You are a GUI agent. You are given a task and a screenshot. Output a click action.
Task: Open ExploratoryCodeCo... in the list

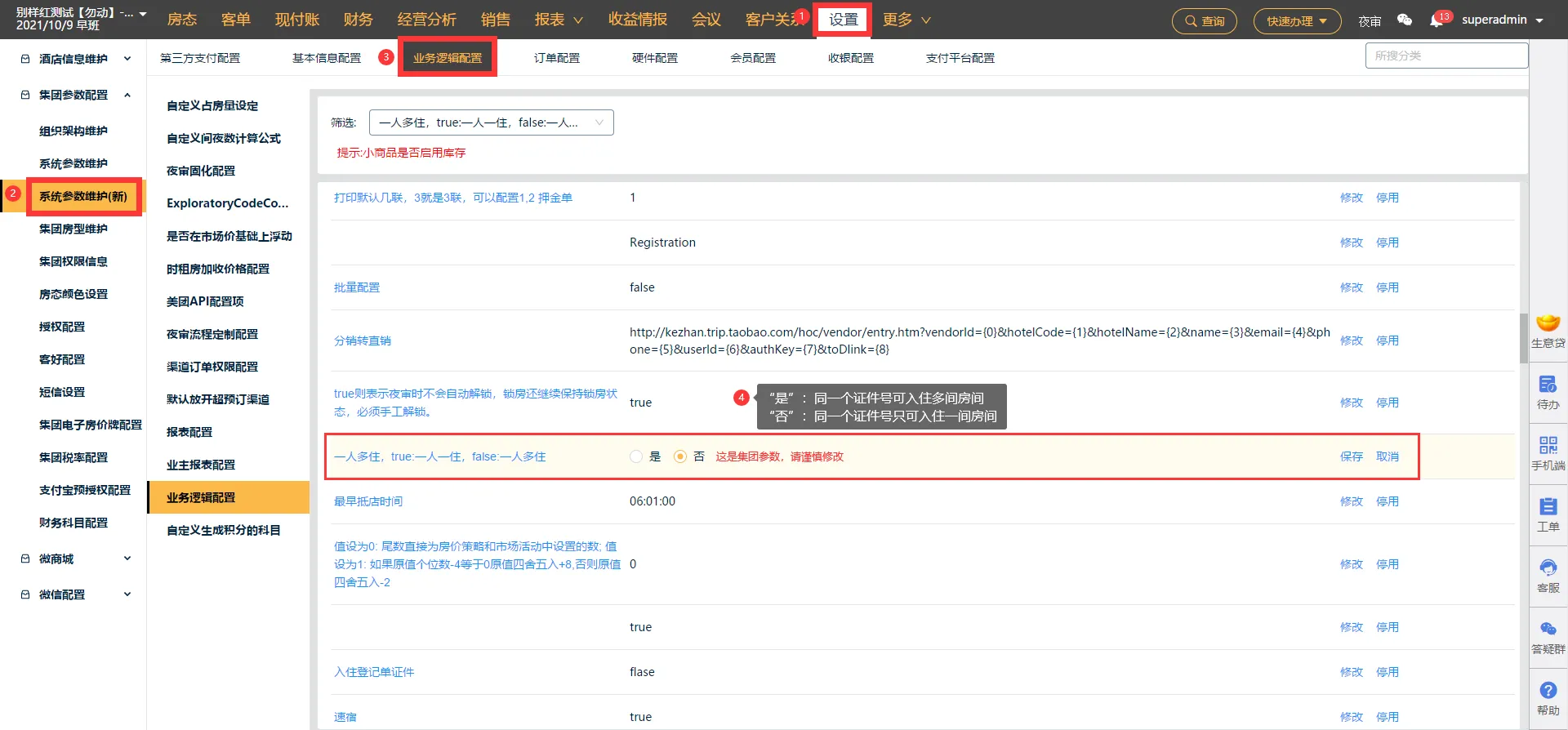[x=228, y=203]
